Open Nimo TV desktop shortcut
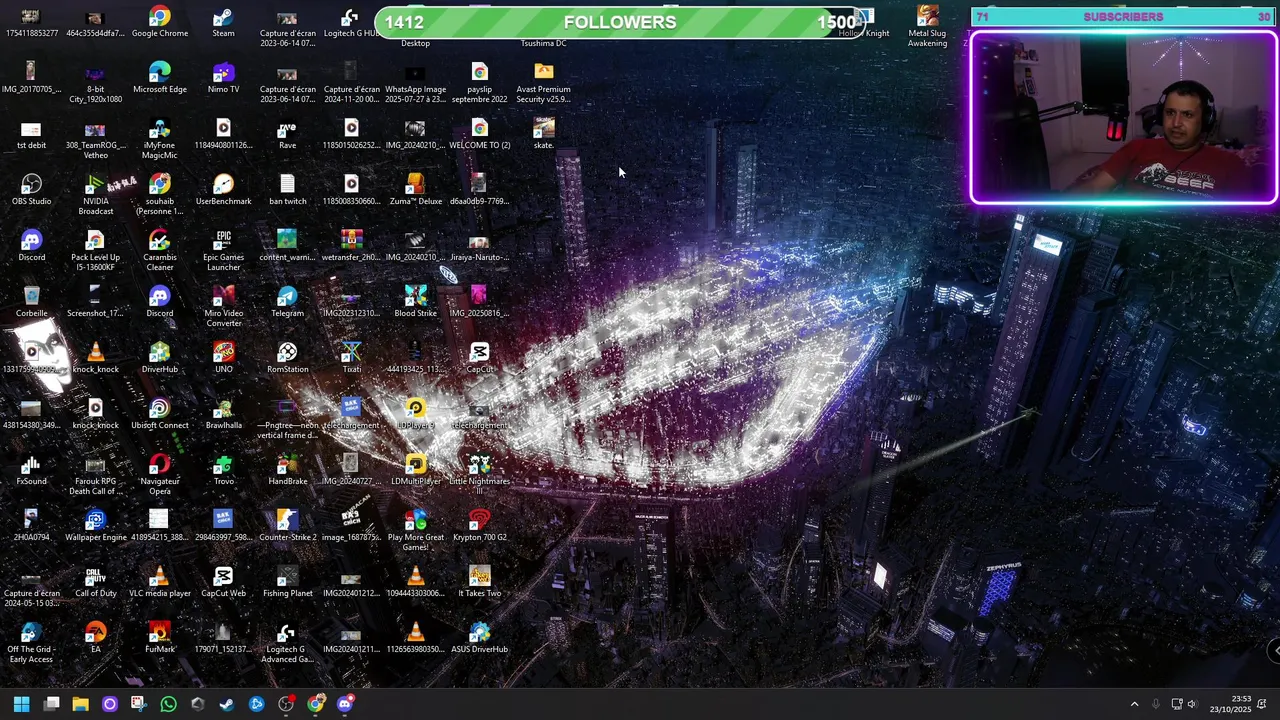 coord(224,79)
